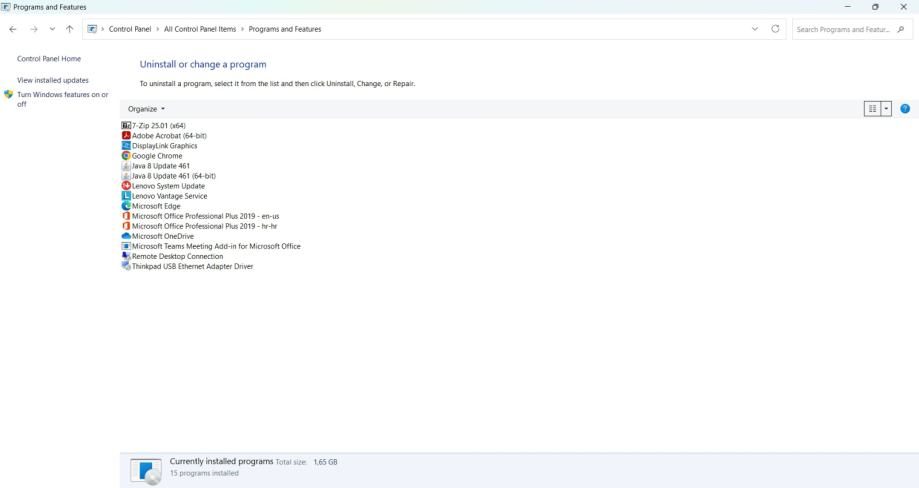Change the view layout icon
Screen dimensions: 919x488
point(872,109)
